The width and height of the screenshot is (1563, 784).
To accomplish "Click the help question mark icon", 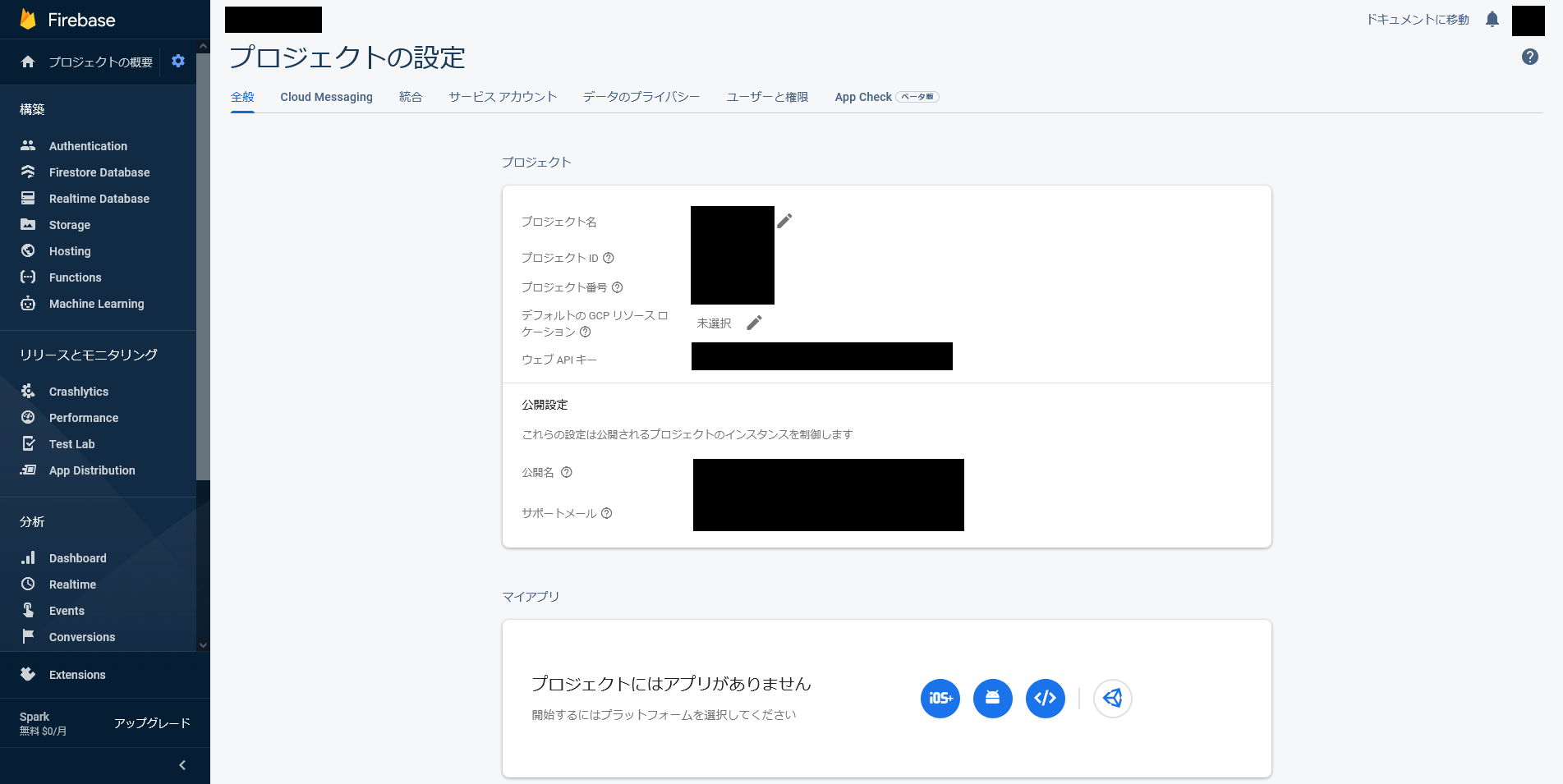I will click(1529, 57).
